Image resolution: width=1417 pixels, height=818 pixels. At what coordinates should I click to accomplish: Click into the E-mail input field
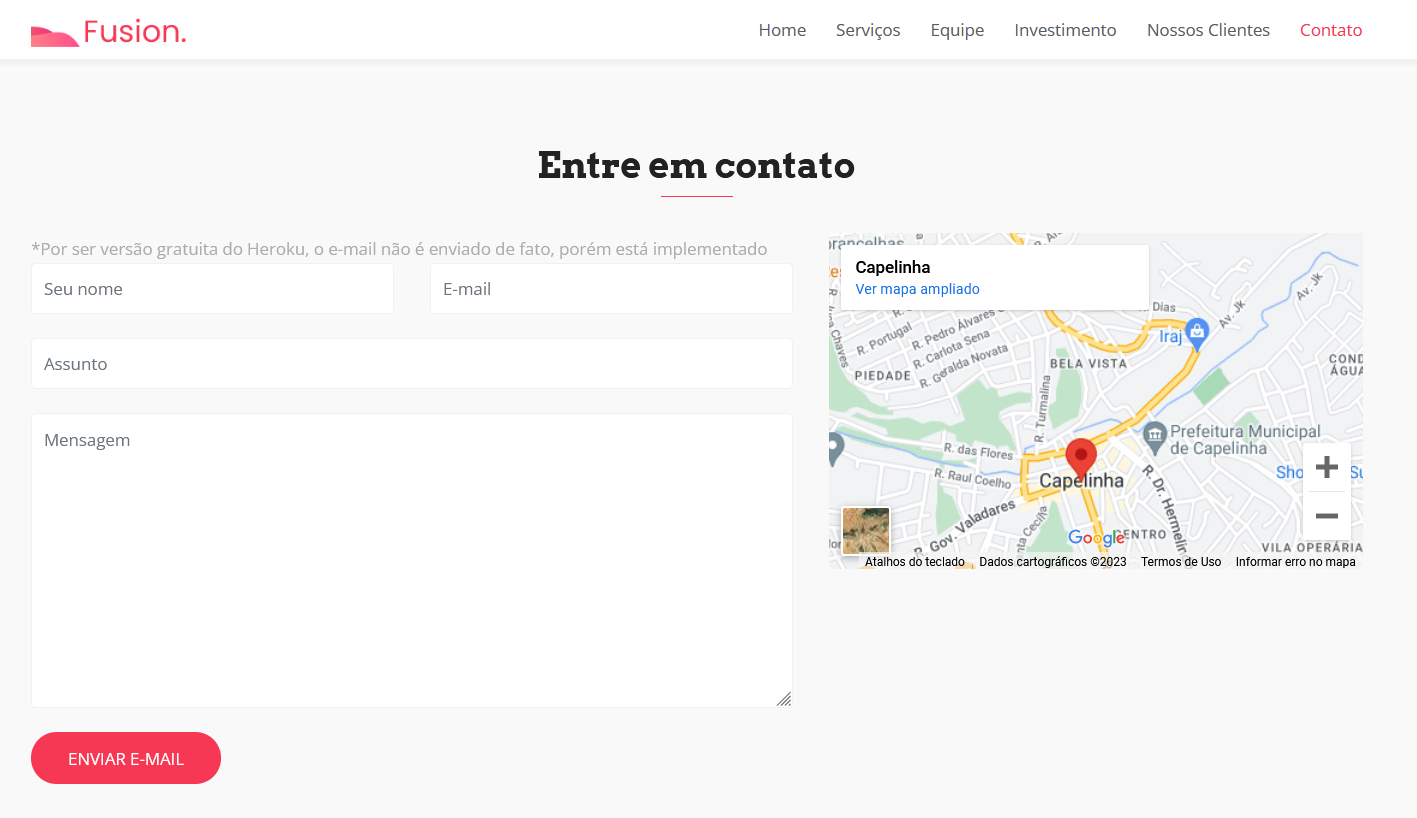[611, 289]
